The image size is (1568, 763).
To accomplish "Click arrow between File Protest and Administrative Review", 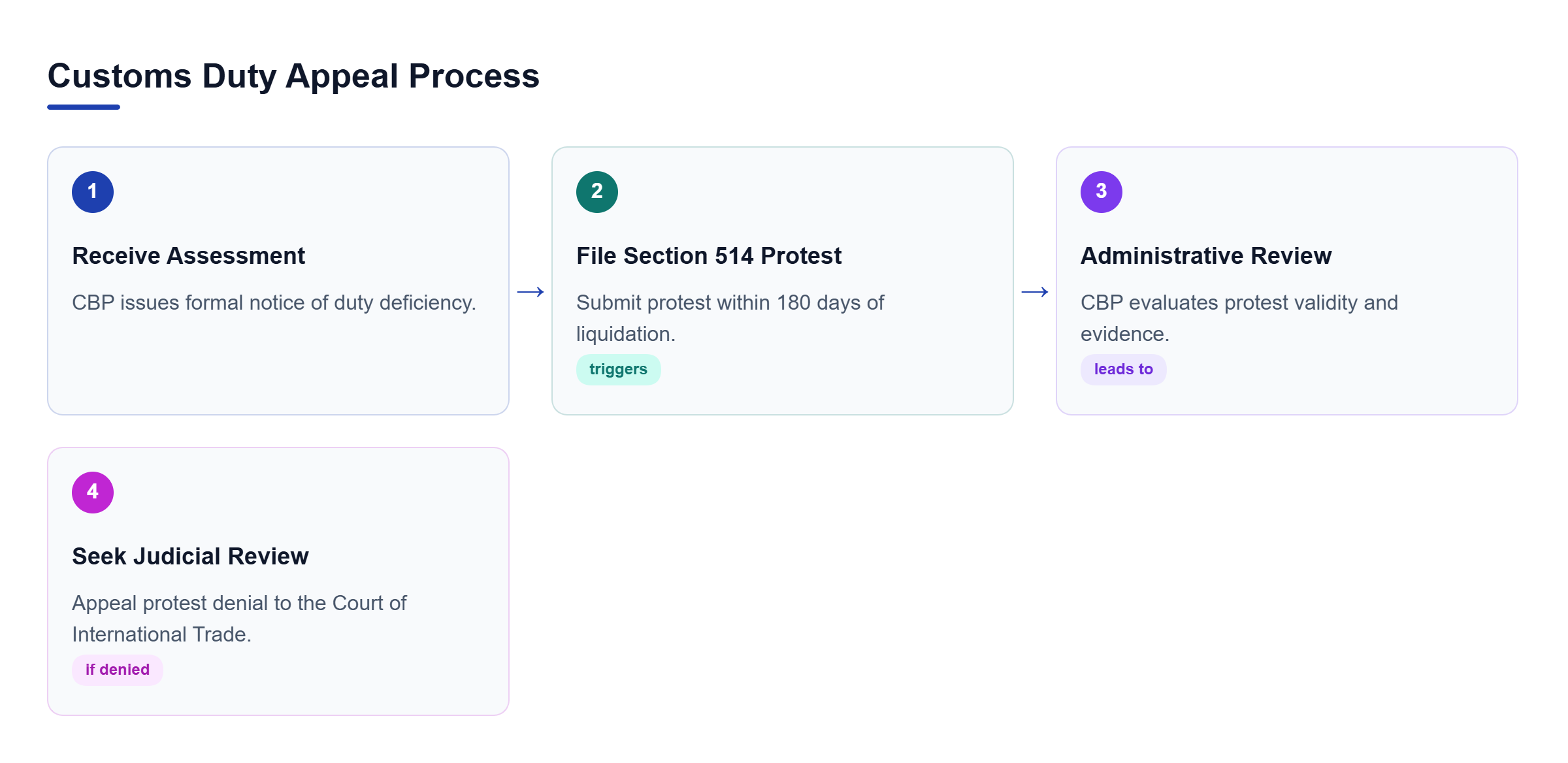I will coord(1035,292).
